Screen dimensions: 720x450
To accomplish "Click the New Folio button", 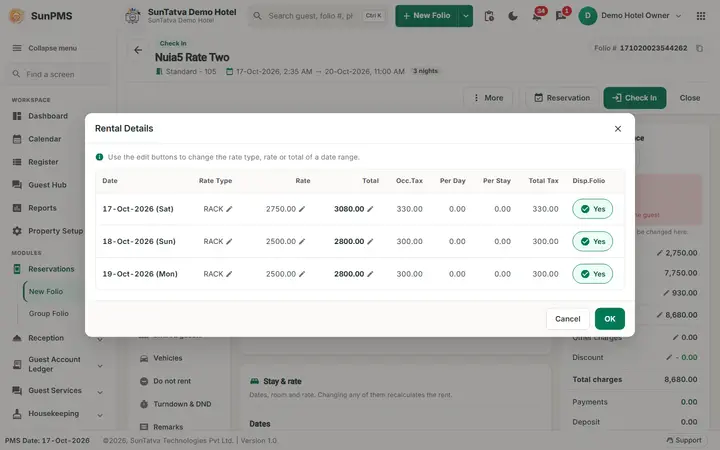I will [427, 16].
